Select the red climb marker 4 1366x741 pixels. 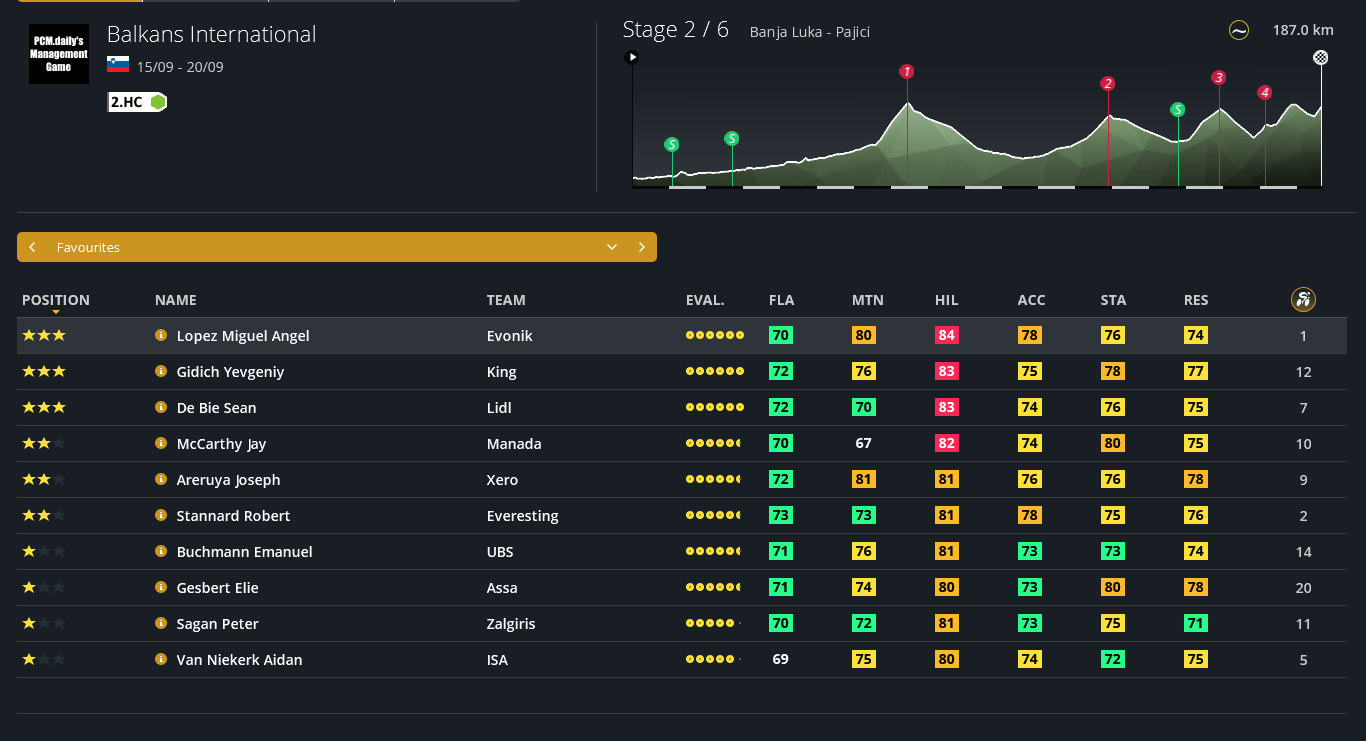[x=1265, y=93]
